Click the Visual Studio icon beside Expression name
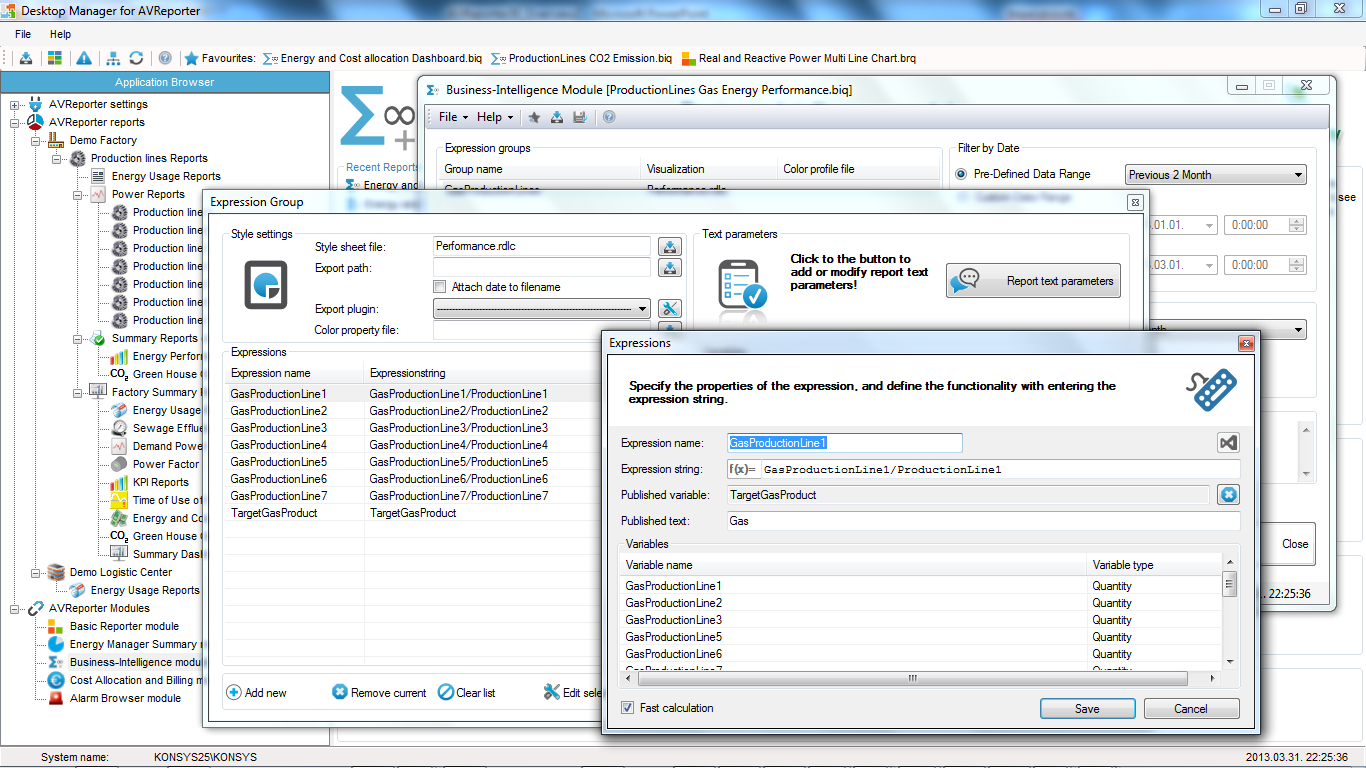 click(x=1228, y=443)
